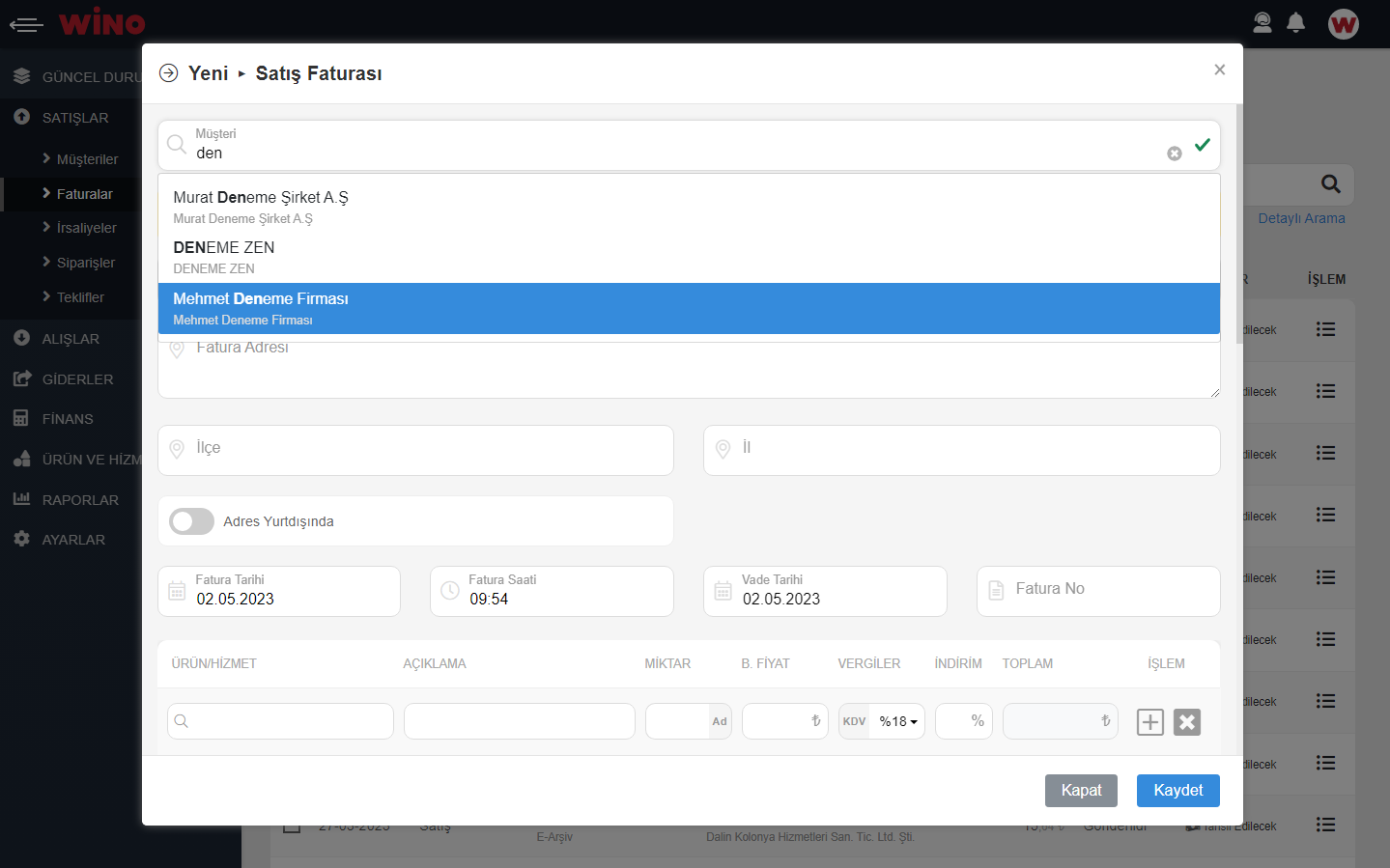Click the red W profile avatar
The image size is (1390, 868).
tap(1343, 24)
